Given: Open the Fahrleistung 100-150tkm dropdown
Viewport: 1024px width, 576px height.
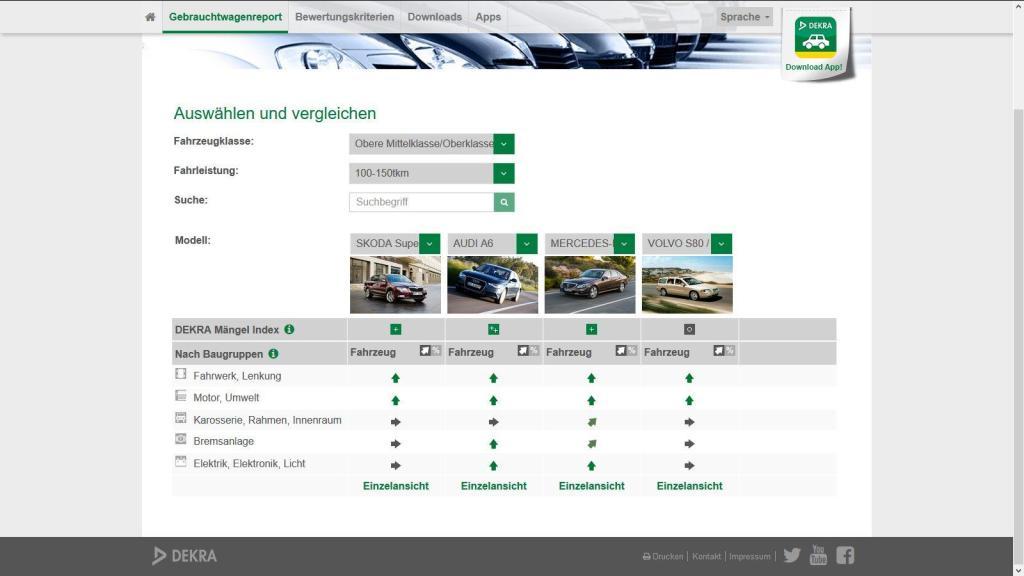Looking at the screenshot, I should pyautogui.click(x=432, y=173).
